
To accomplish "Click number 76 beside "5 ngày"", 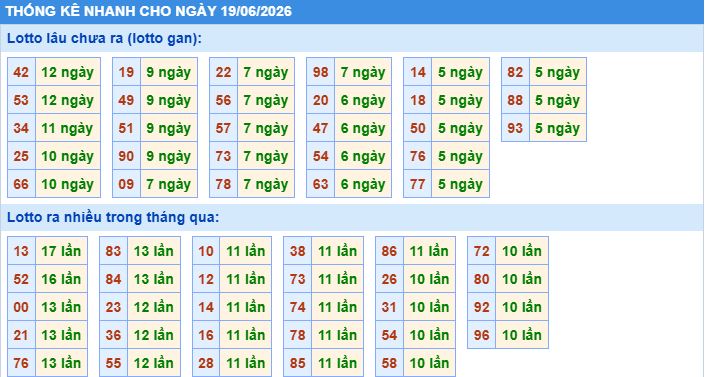I will click(x=418, y=156).
